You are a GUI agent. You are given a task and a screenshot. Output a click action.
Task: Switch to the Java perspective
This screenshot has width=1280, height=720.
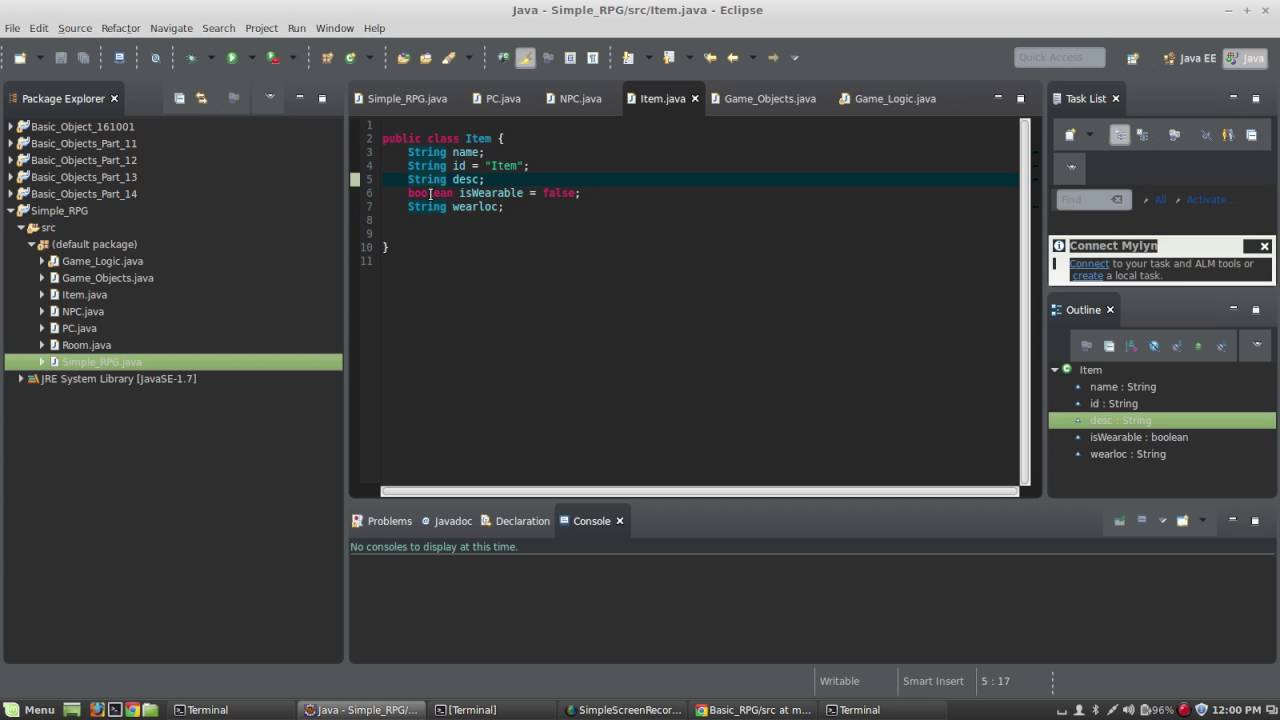[x=1245, y=58]
